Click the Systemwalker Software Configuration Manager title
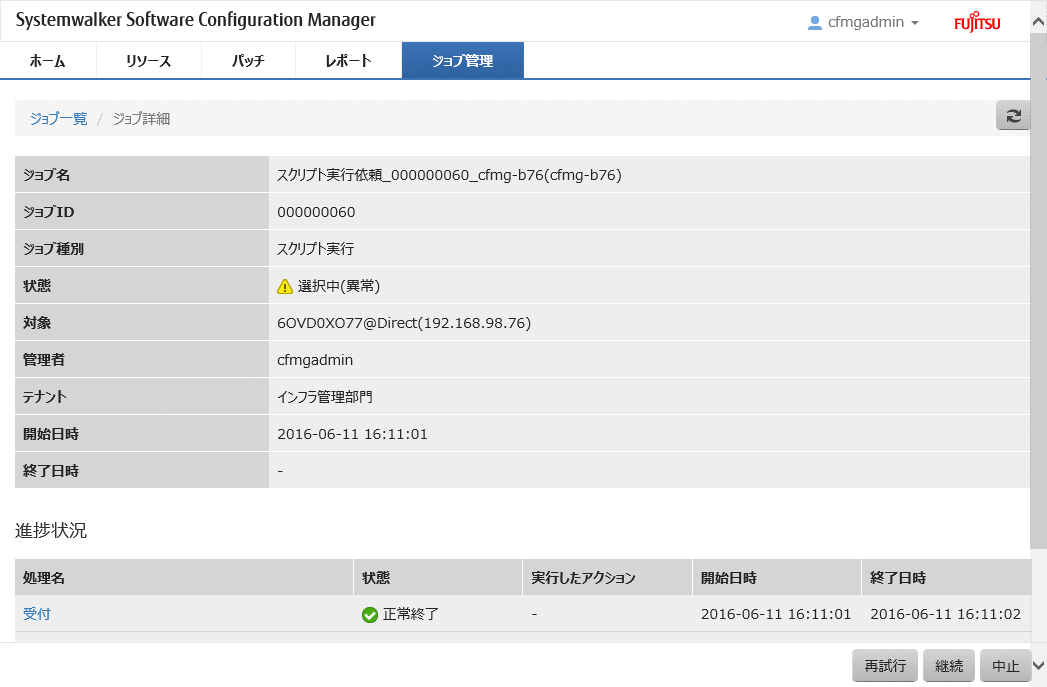 click(x=196, y=20)
